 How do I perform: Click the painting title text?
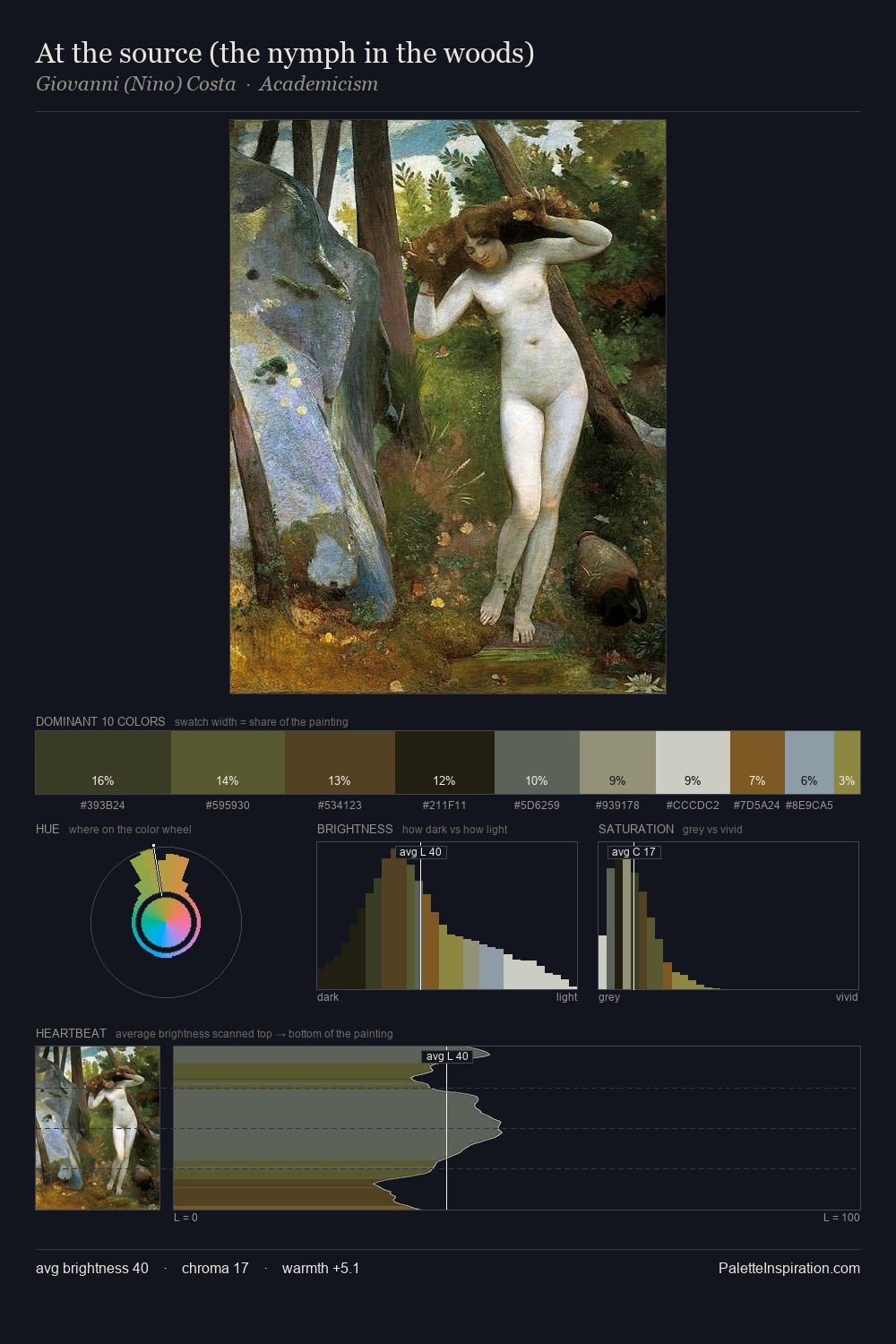(x=285, y=54)
